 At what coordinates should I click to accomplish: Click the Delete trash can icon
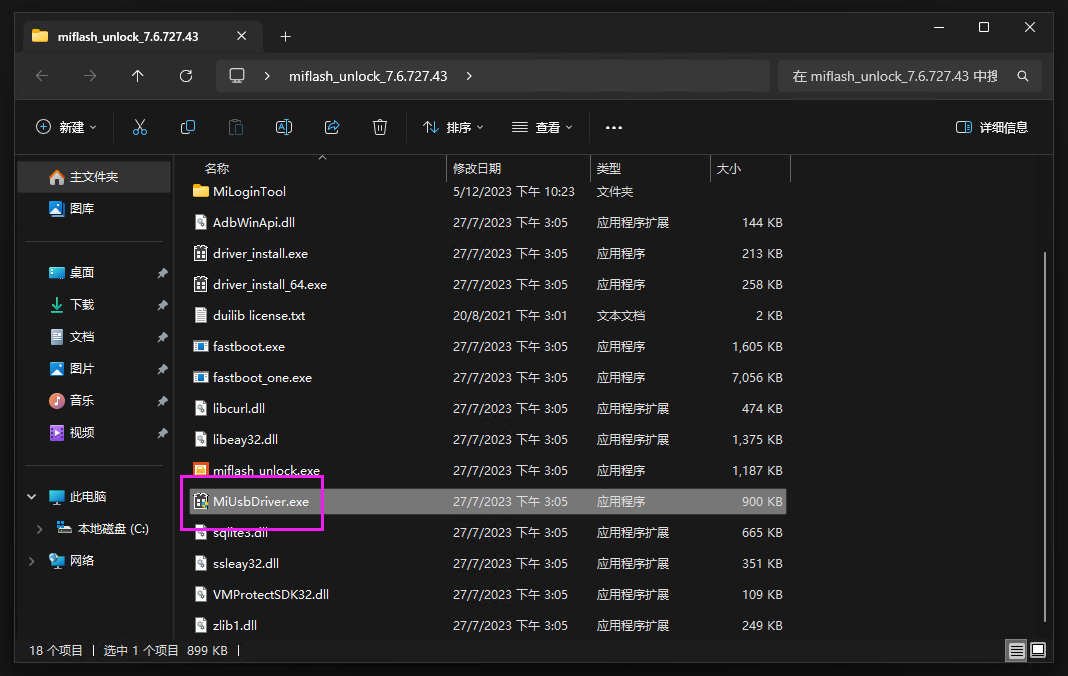point(380,127)
